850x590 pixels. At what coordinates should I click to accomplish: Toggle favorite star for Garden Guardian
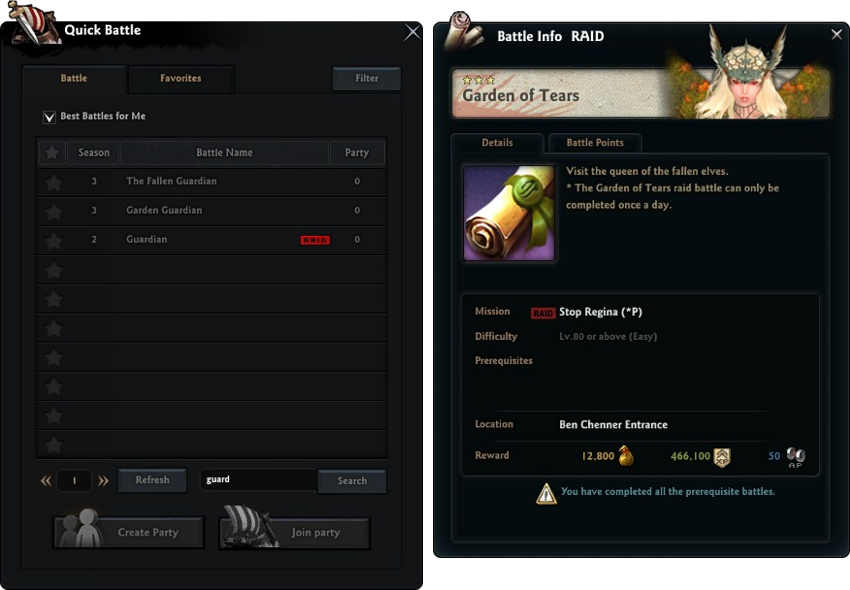point(54,211)
